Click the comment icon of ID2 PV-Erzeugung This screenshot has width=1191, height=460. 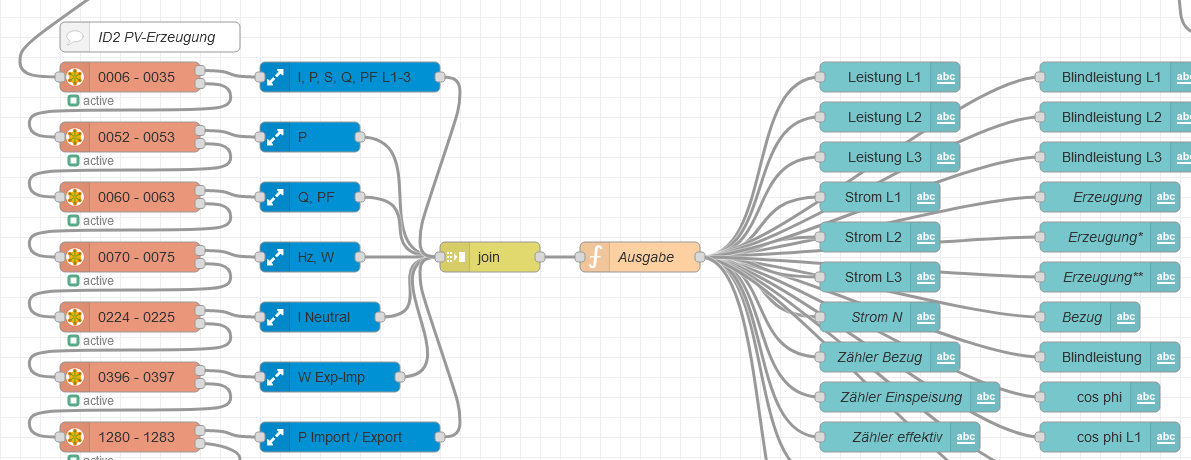click(74, 36)
